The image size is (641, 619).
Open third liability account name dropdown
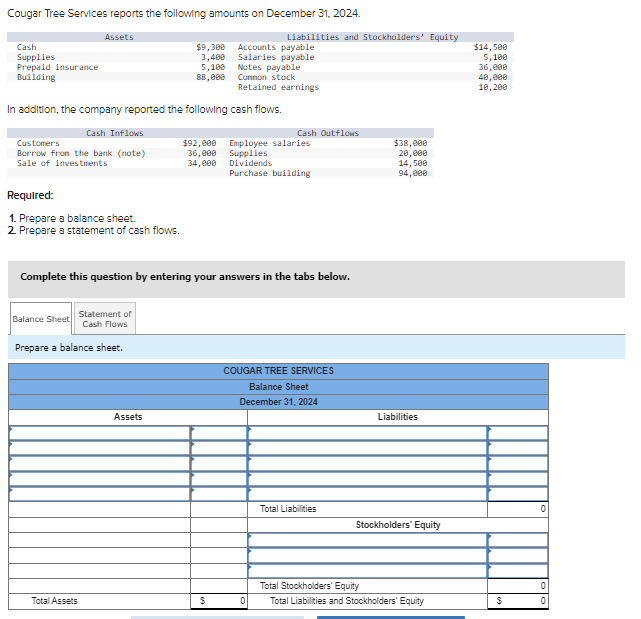coord(367,464)
